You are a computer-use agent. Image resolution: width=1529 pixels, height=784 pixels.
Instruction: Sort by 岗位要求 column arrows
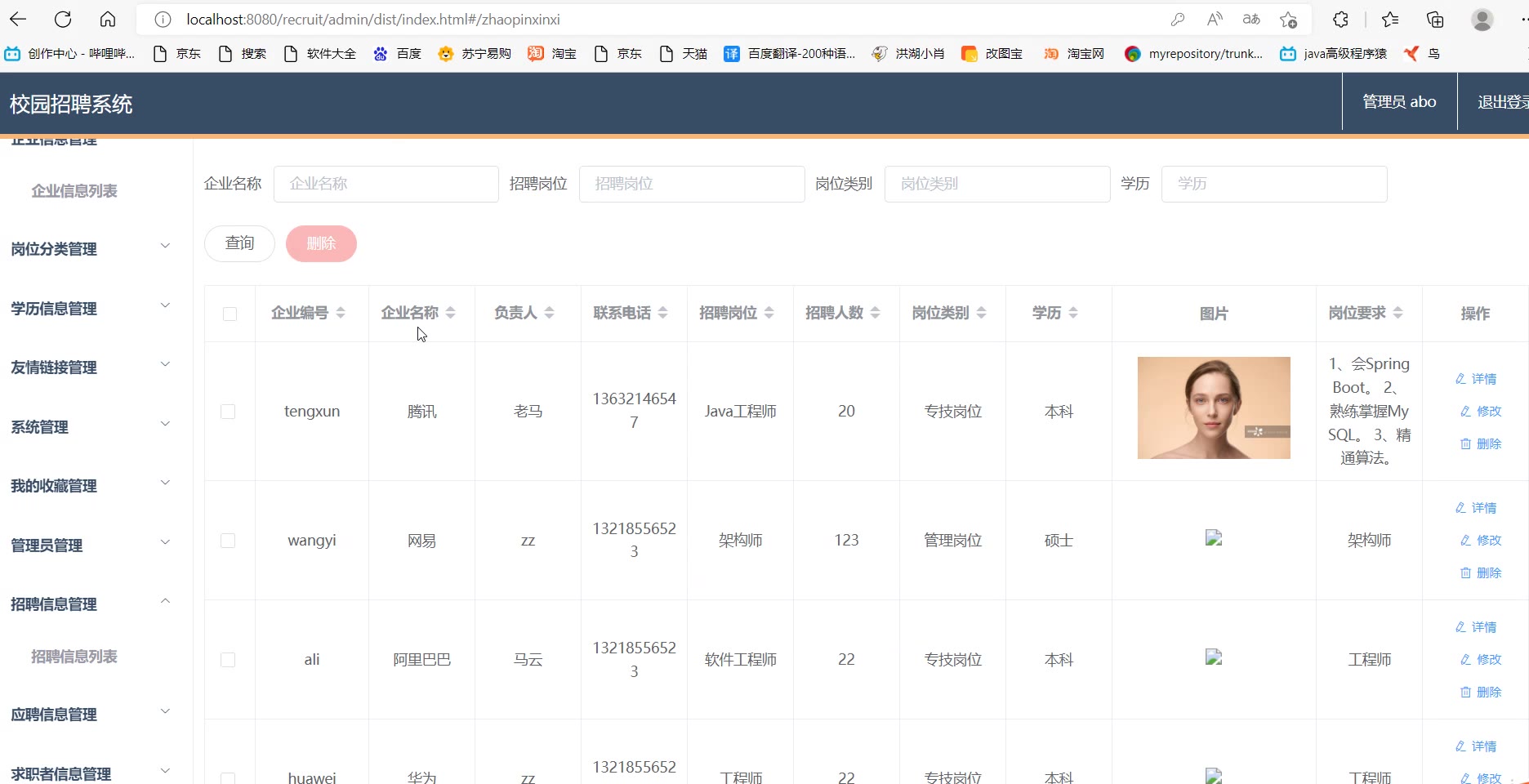click(x=1397, y=313)
